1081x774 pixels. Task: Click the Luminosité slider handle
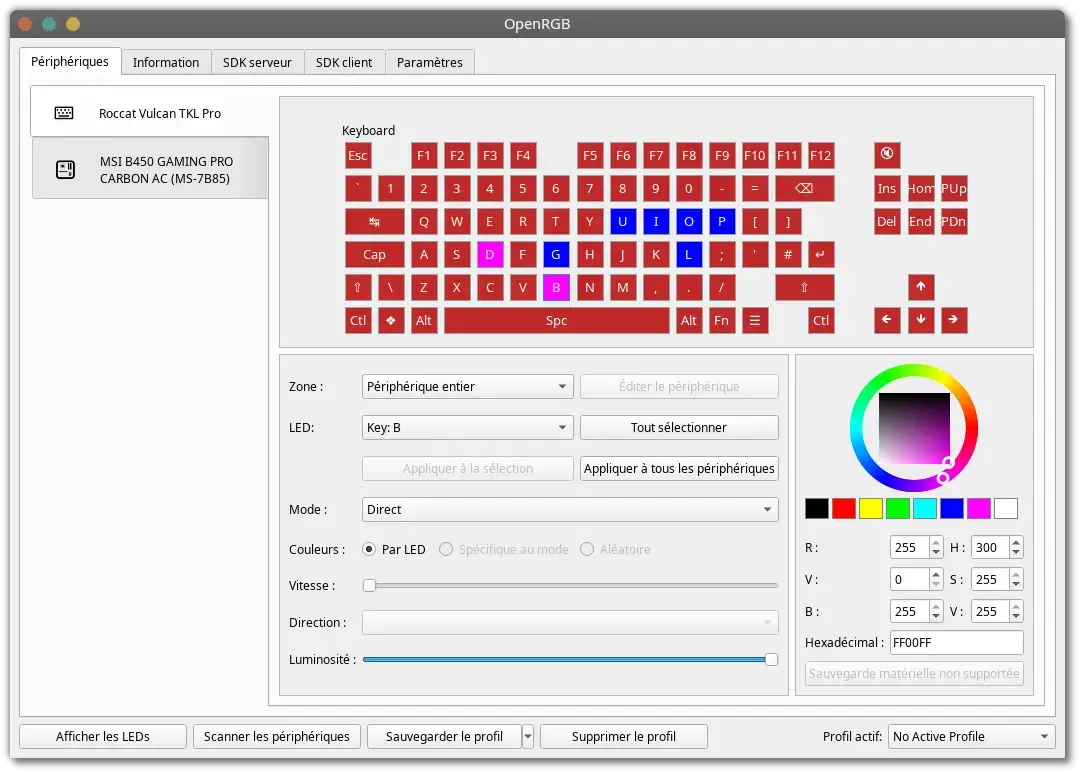click(771, 660)
